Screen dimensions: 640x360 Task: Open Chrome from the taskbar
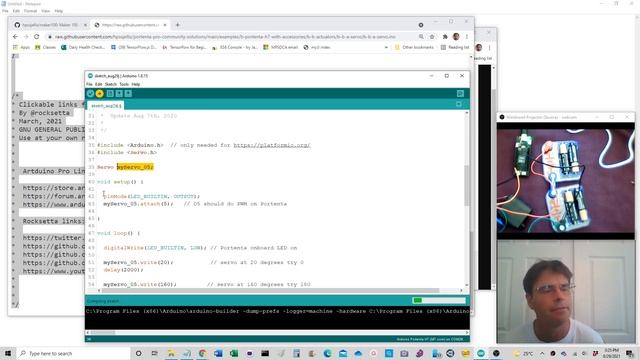click(202, 353)
